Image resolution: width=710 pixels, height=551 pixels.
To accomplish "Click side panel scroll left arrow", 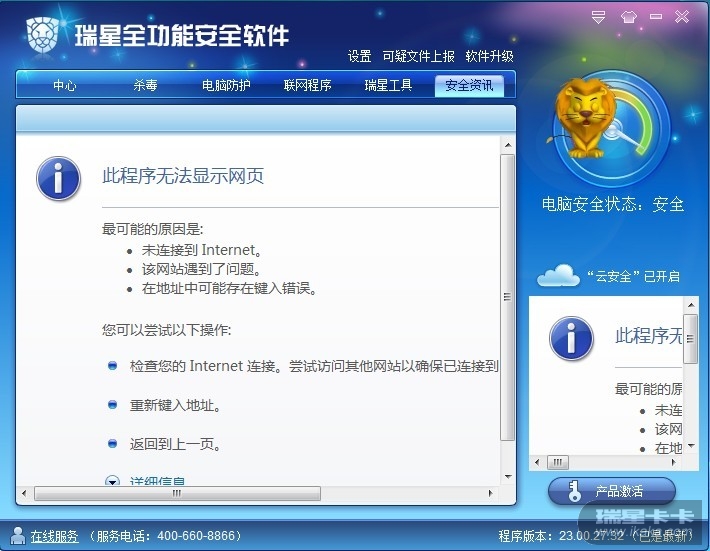I will [537, 462].
